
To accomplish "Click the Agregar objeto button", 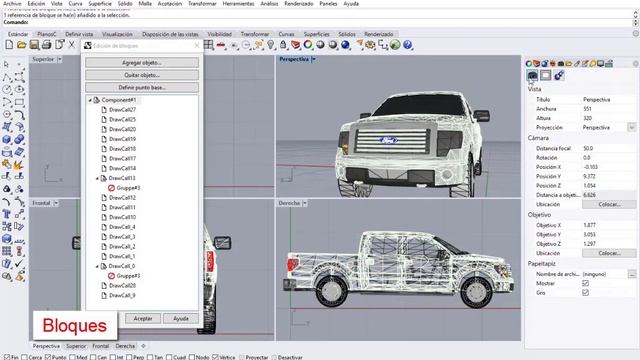I will (142, 63).
